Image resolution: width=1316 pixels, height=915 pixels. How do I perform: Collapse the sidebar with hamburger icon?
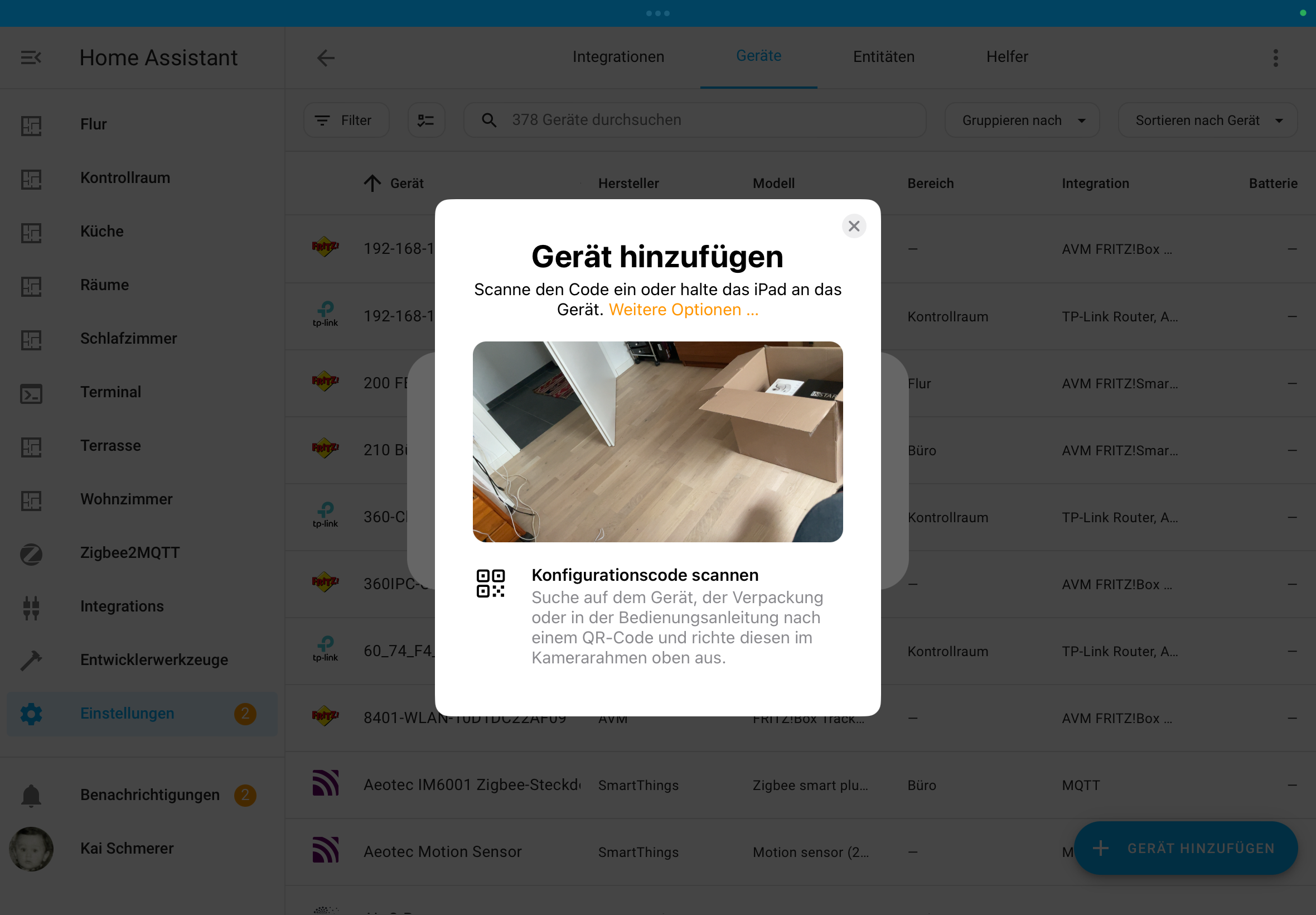point(31,57)
